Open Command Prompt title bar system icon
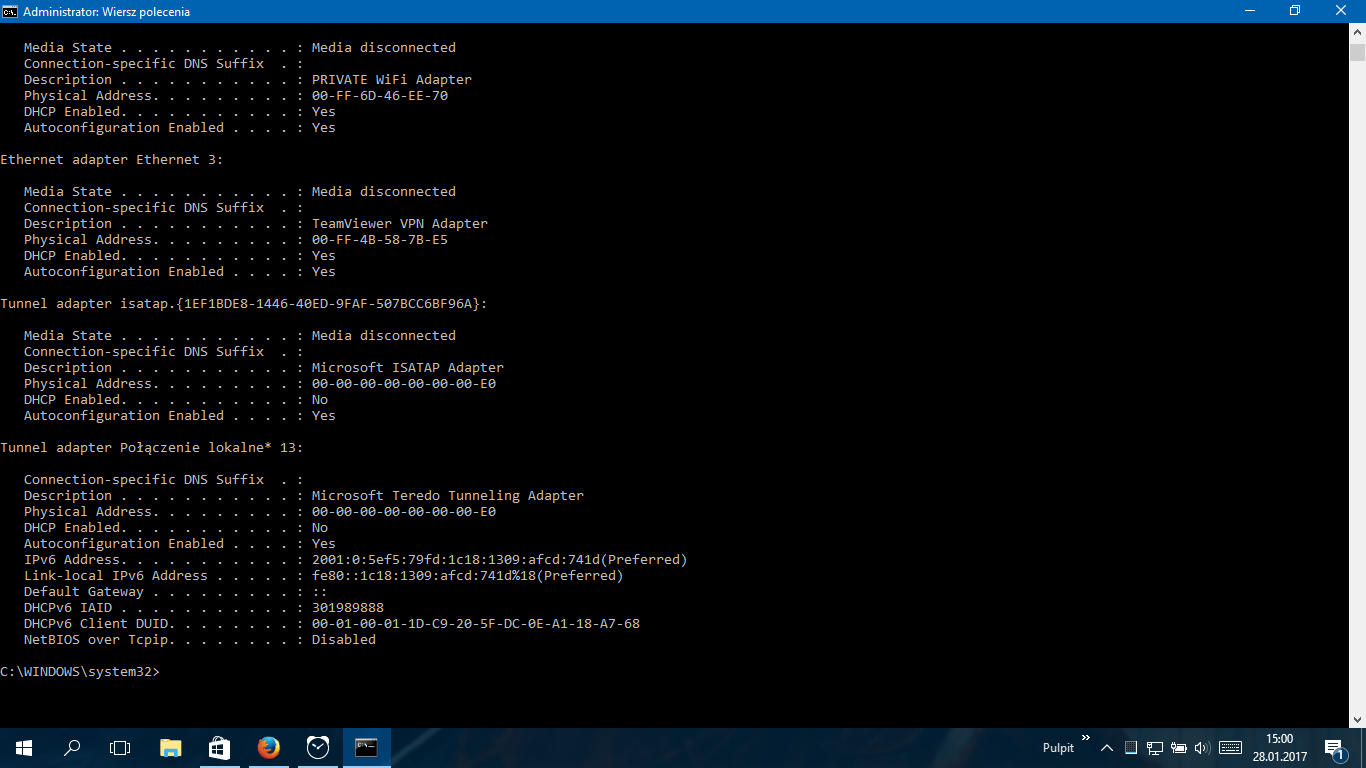 pos(11,11)
